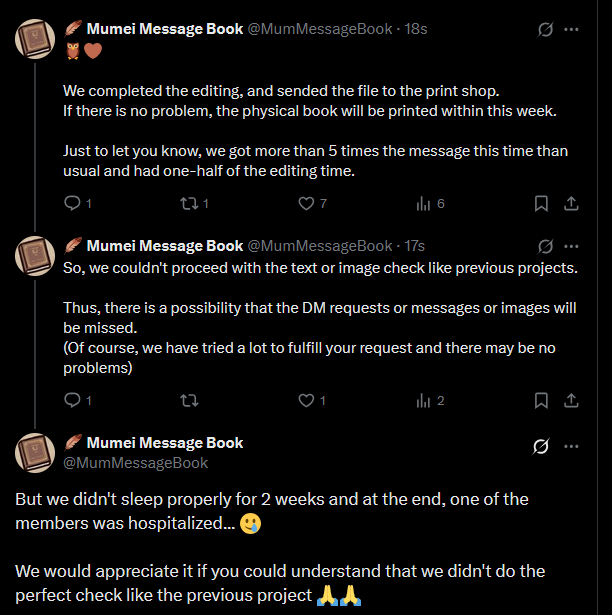The width and height of the screenshot is (612, 615).
Task: Bookmark the first tweet
Action: (541, 203)
